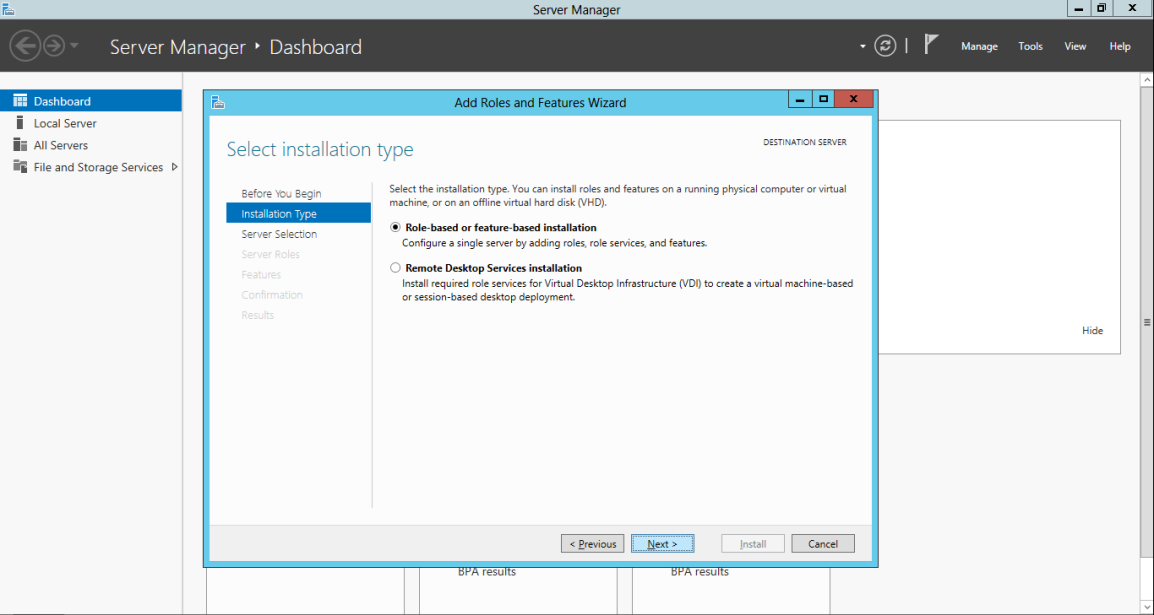
Task: Click the Previous button
Action: (592, 544)
